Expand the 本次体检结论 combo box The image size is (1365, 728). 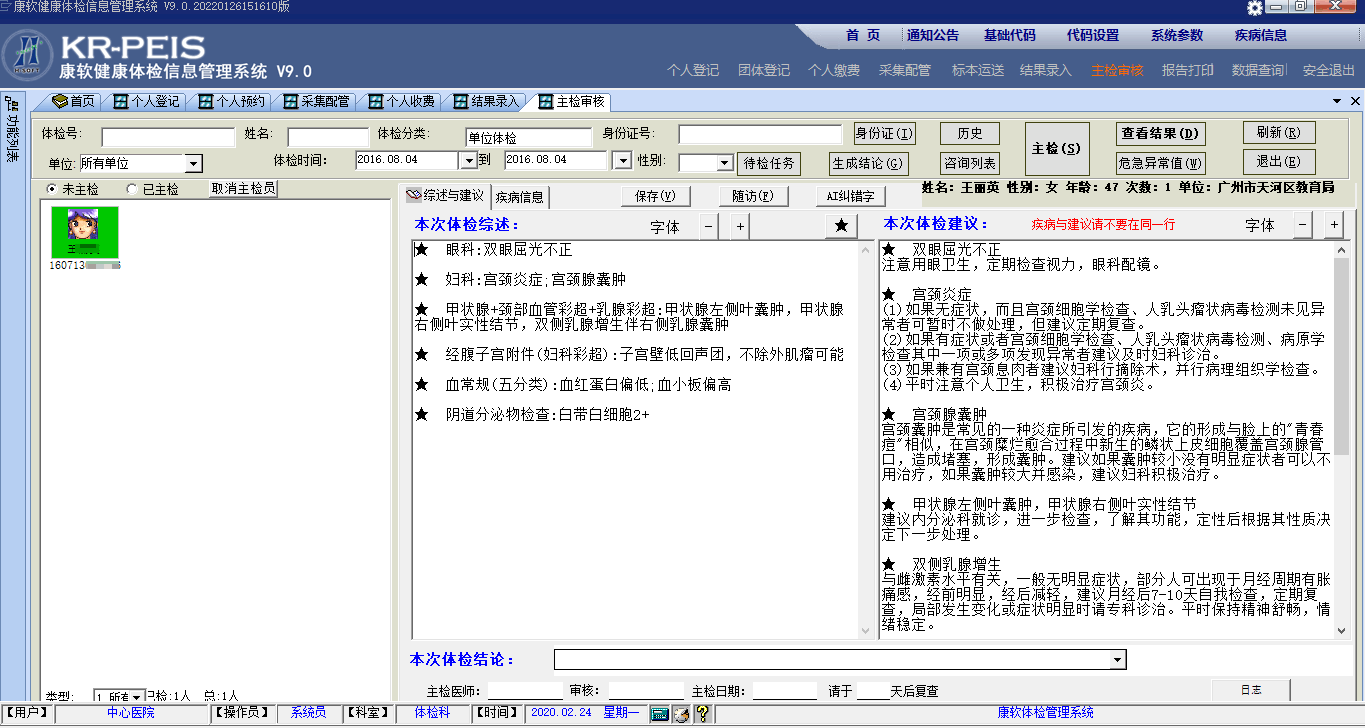pos(1117,660)
